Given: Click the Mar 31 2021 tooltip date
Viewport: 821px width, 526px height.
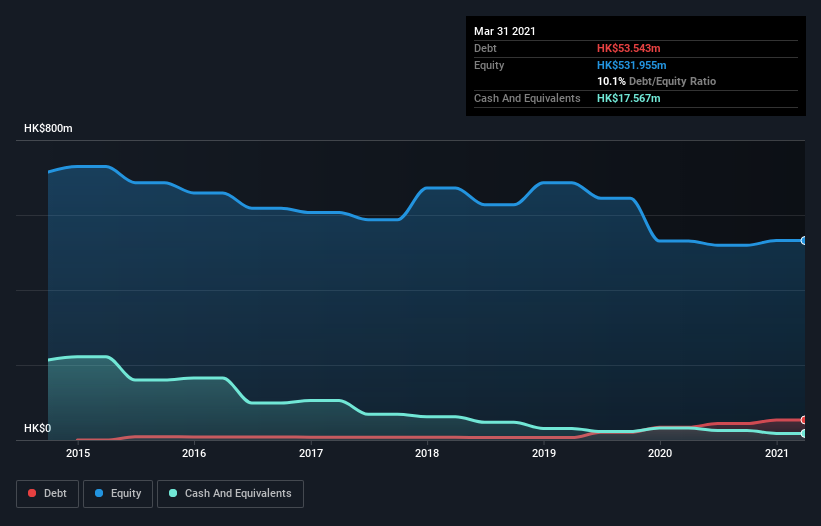Looking at the screenshot, I should coord(505,31).
